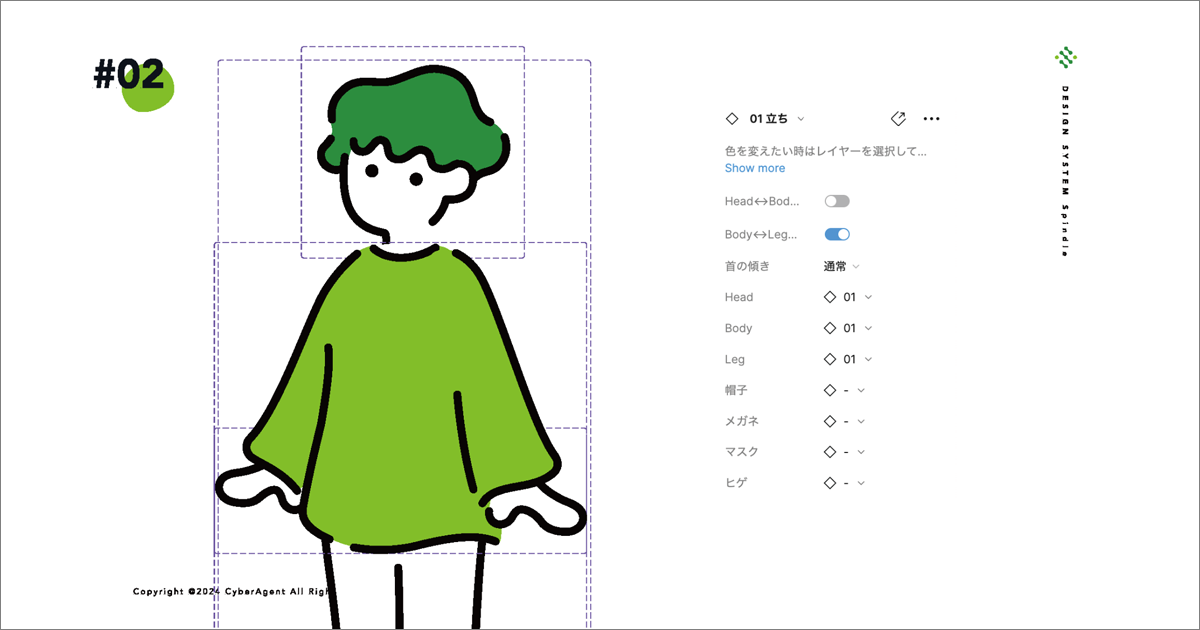Click the diamond icon in マスク row

coord(830,452)
